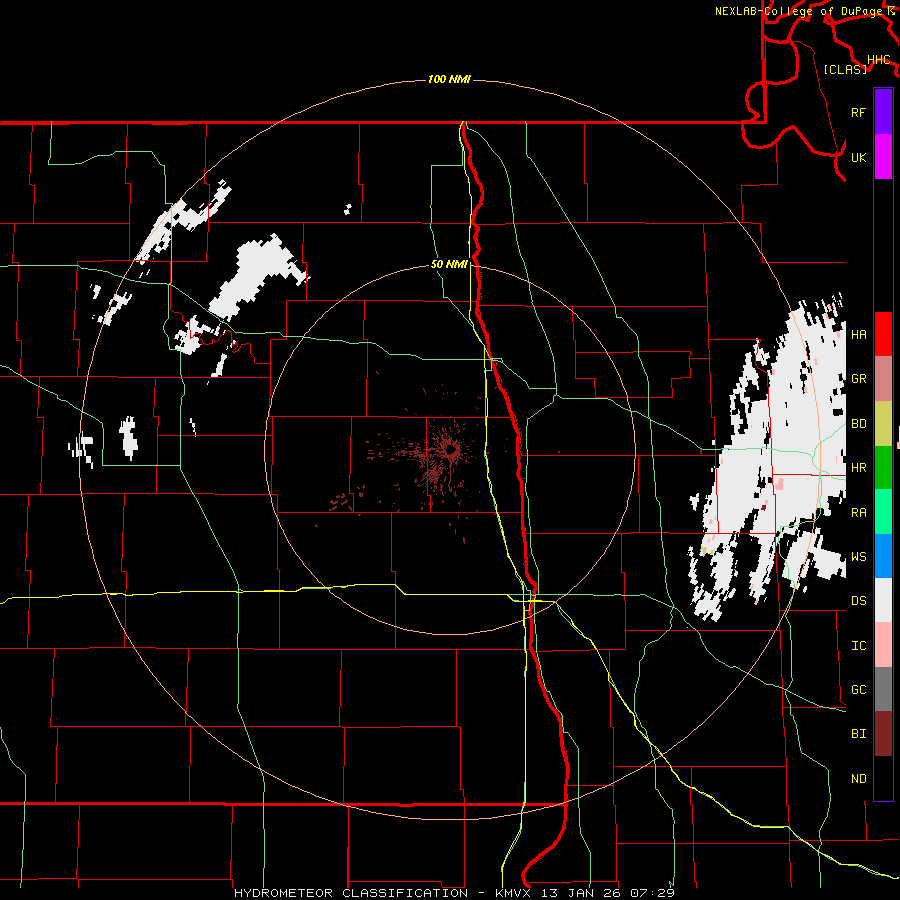
Task: Click the HA red legend swatch
Action: click(883, 334)
